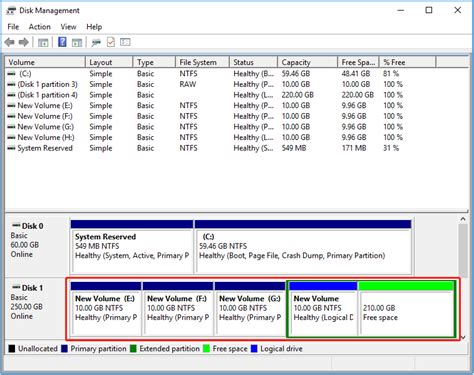Click the black Unallocated legend swatch

coord(12,349)
